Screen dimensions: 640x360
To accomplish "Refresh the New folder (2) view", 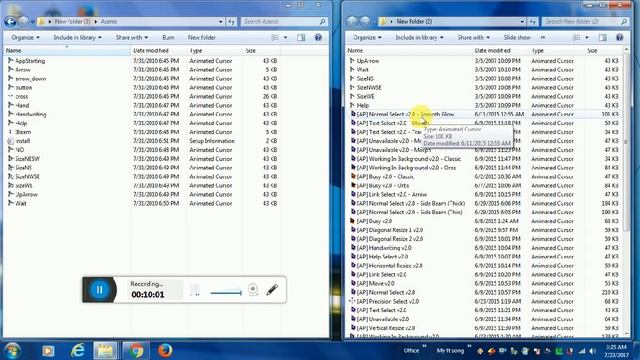I will [x=533, y=21].
